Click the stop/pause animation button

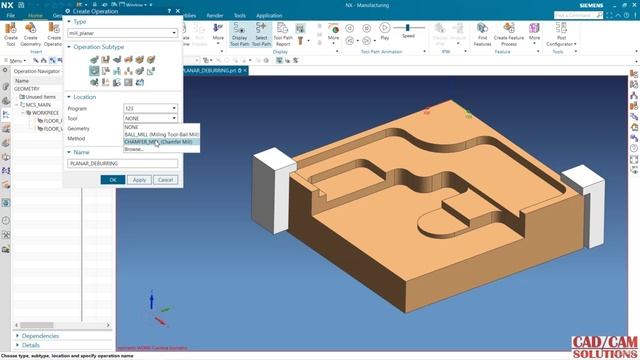[x=367, y=28]
